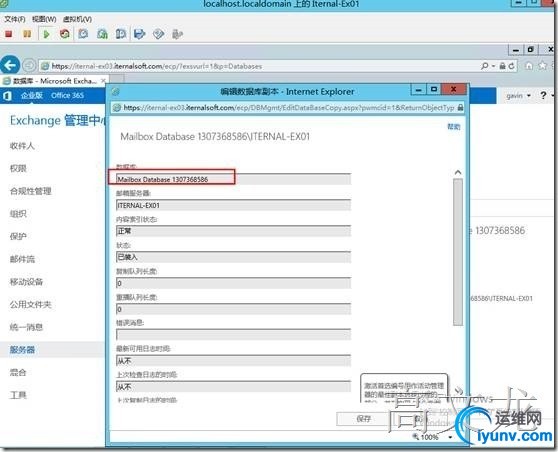
Task: Click the 100% zoom level text
Action: coord(429,437)
